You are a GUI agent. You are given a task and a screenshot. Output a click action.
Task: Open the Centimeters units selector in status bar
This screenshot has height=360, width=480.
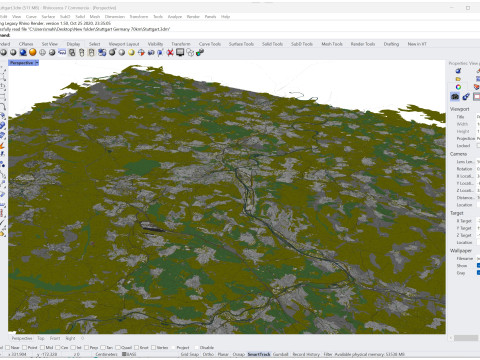click(x=106, y=354)
